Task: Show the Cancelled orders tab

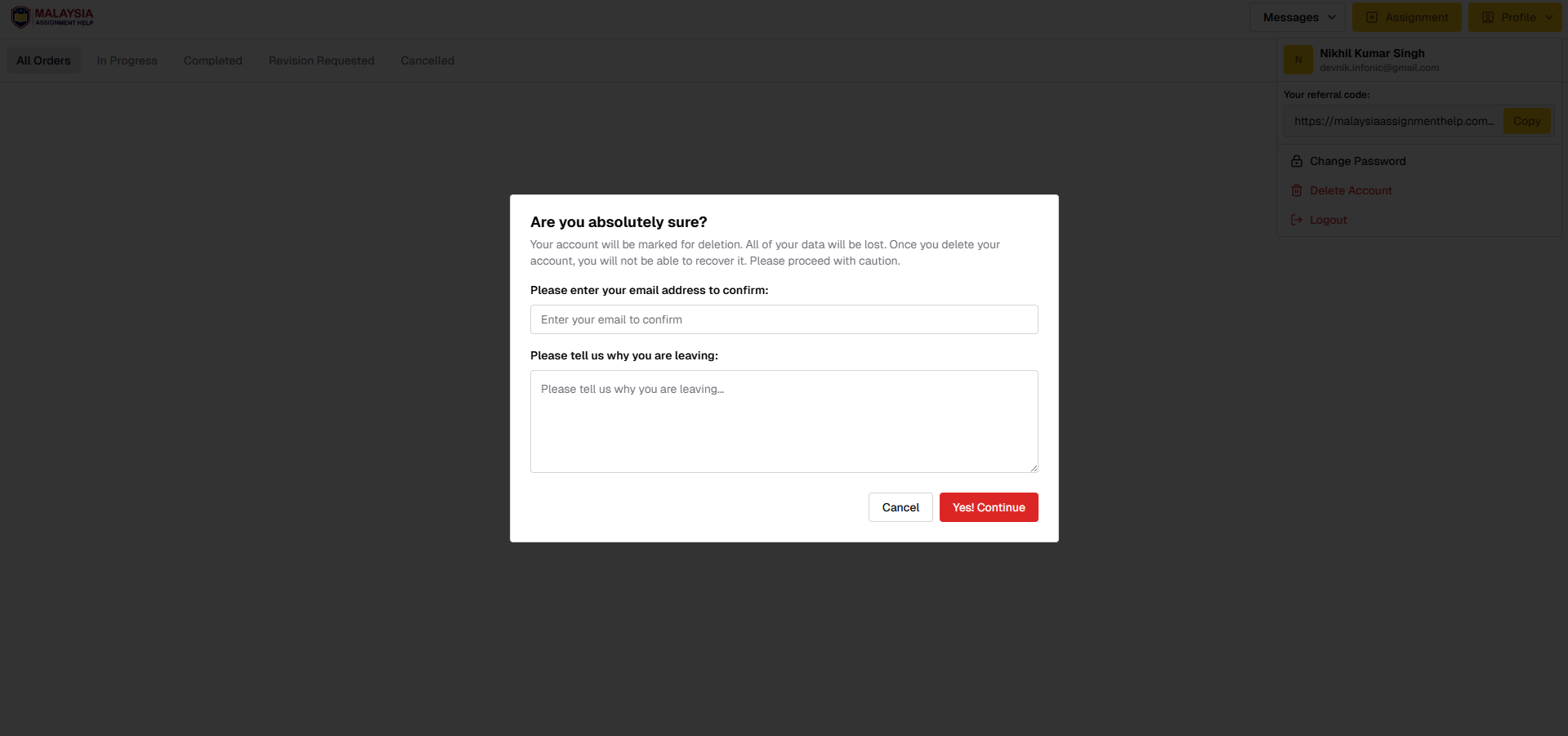Action: pos(427,60)
